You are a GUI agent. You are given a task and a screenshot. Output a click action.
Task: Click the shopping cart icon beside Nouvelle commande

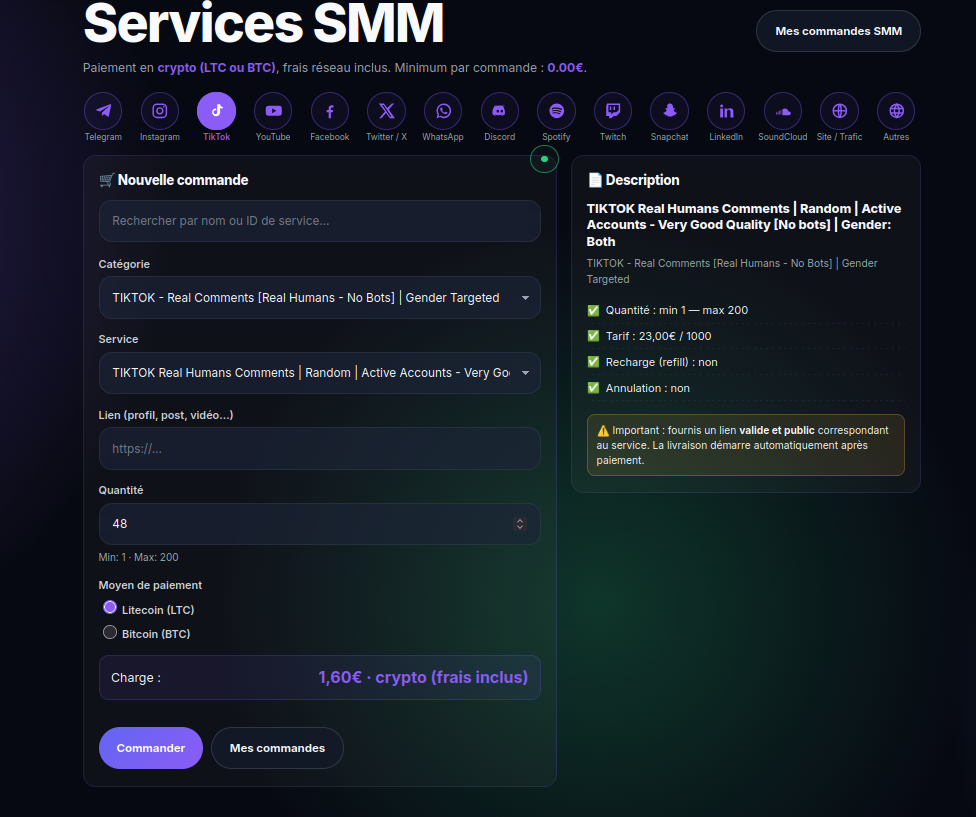pyautogui.click(x=106, y=180)
